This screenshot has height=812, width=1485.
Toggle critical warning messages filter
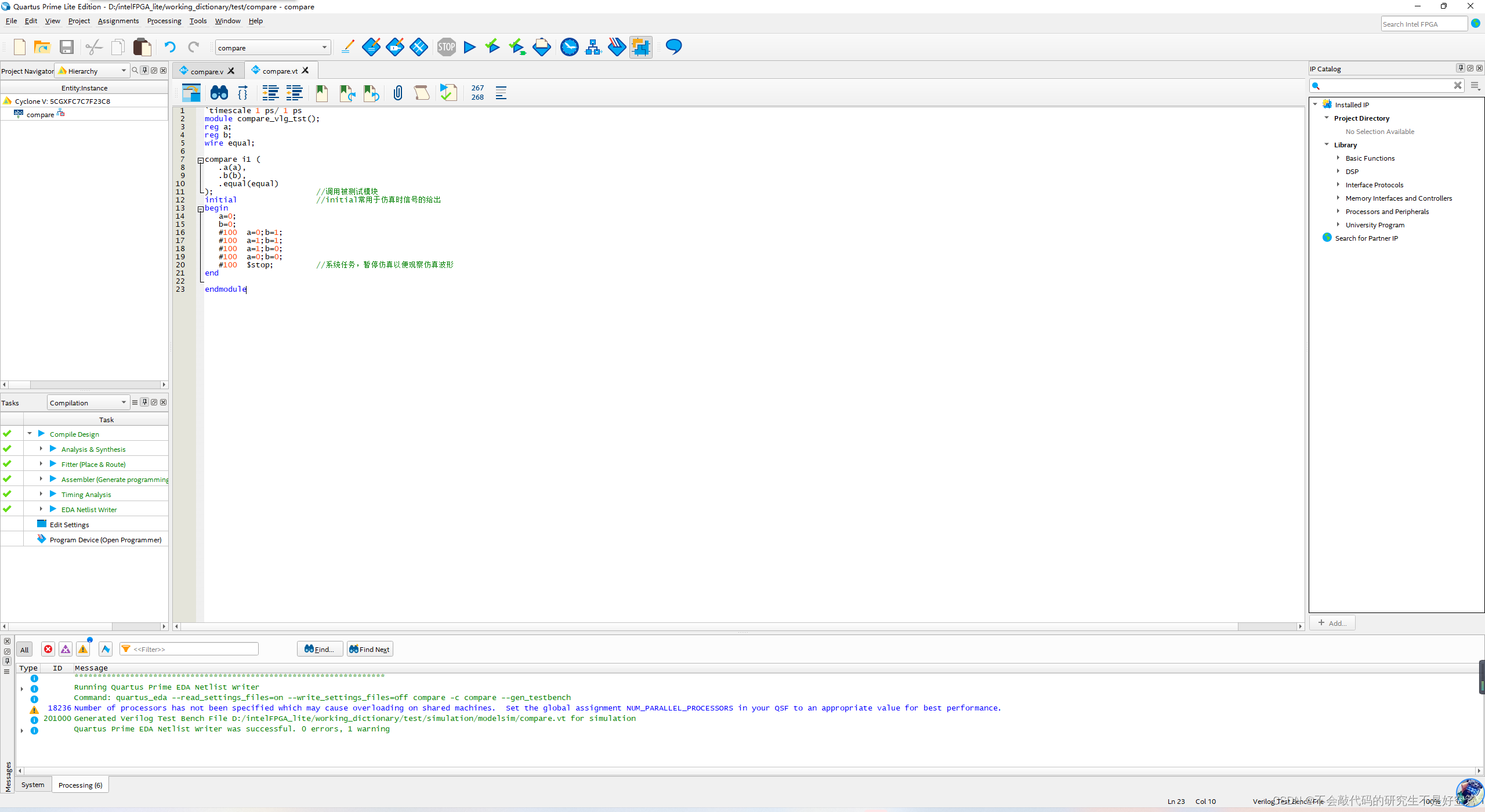pyautogui.click(x=66, y=649)
